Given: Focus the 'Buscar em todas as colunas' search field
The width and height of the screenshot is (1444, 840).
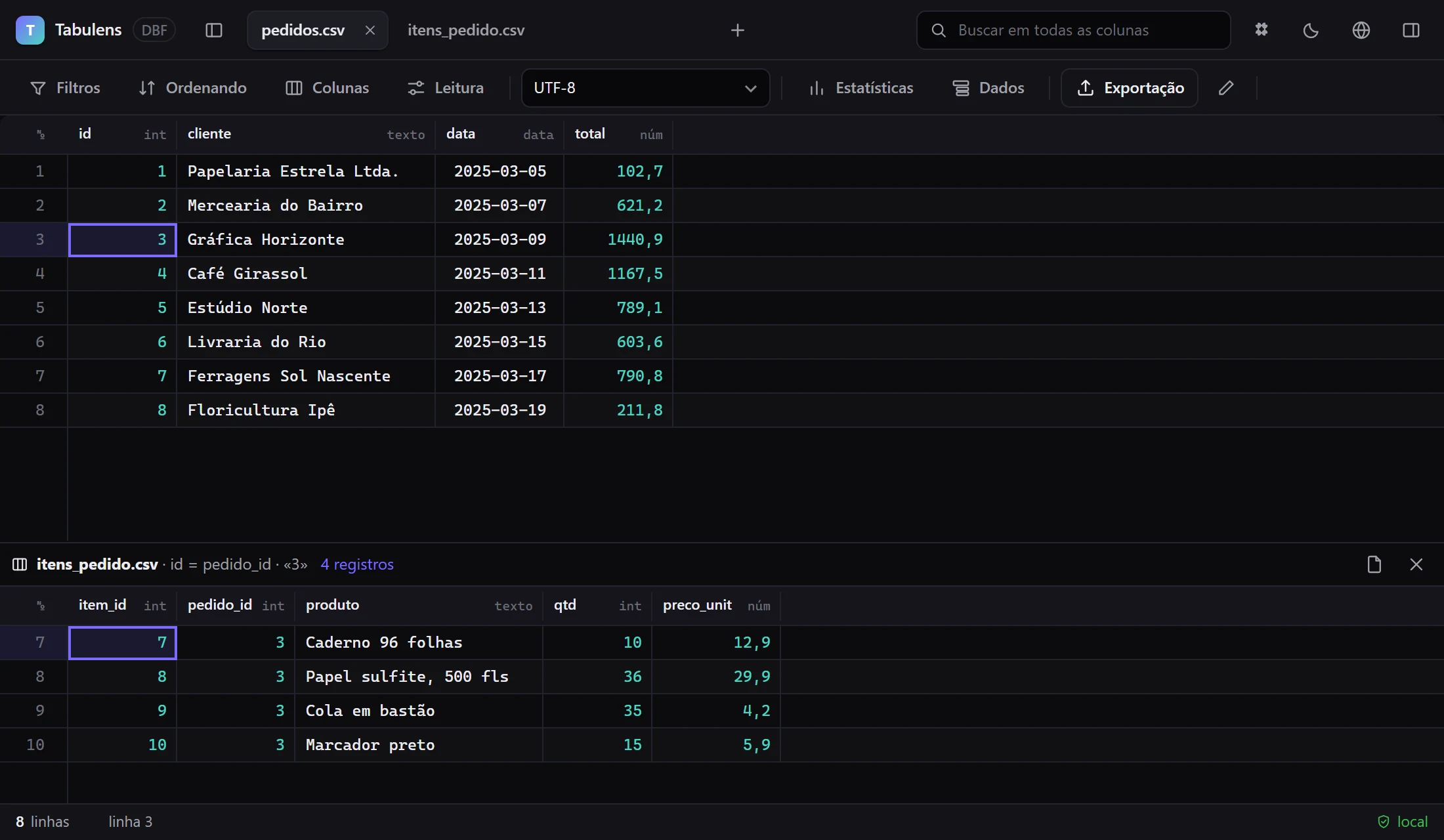Looking at the screenshot, I should click(1074, 30).
